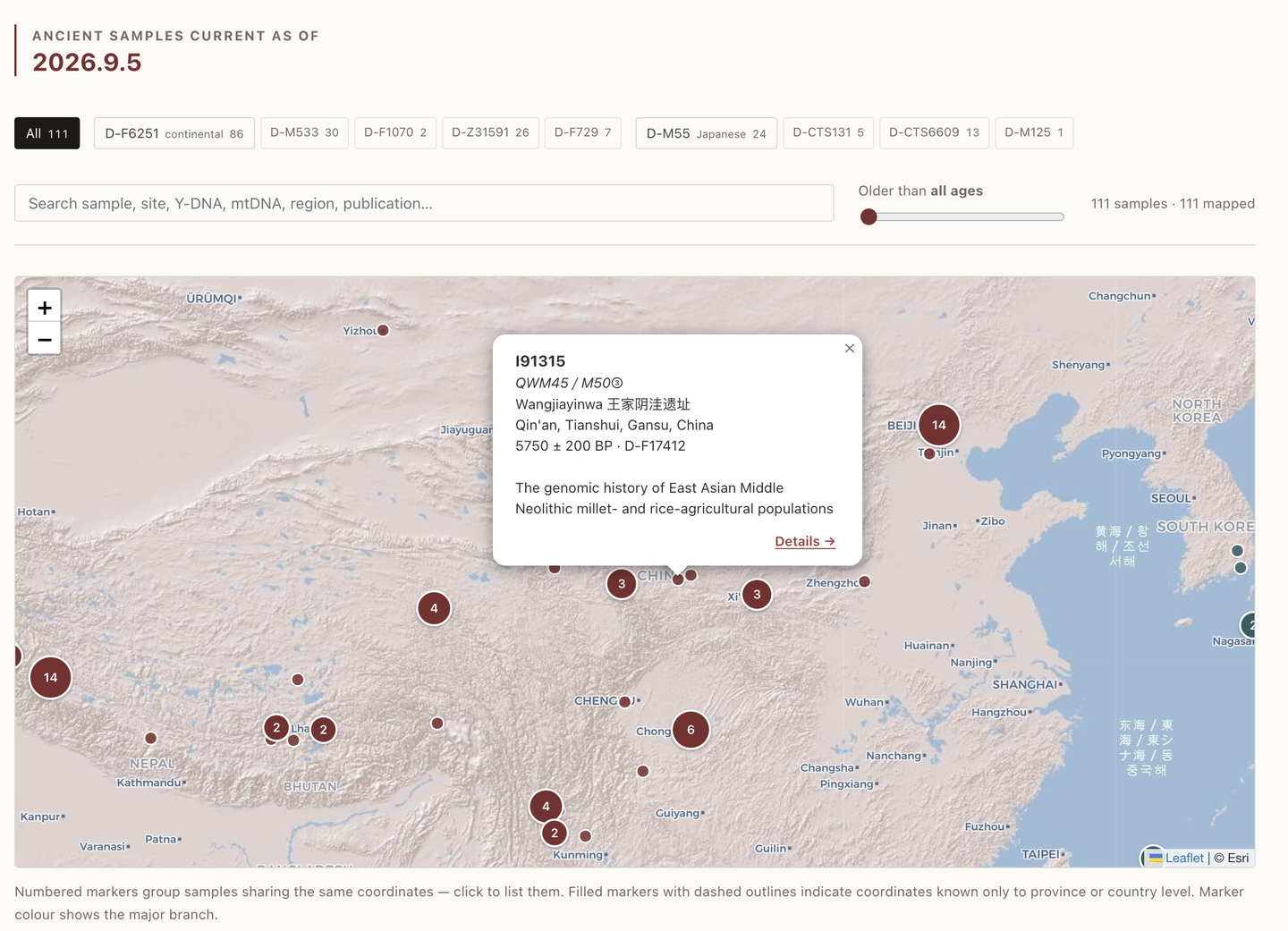Open the 2-sample cluster nearest Kunming

[x=555, y=833]
